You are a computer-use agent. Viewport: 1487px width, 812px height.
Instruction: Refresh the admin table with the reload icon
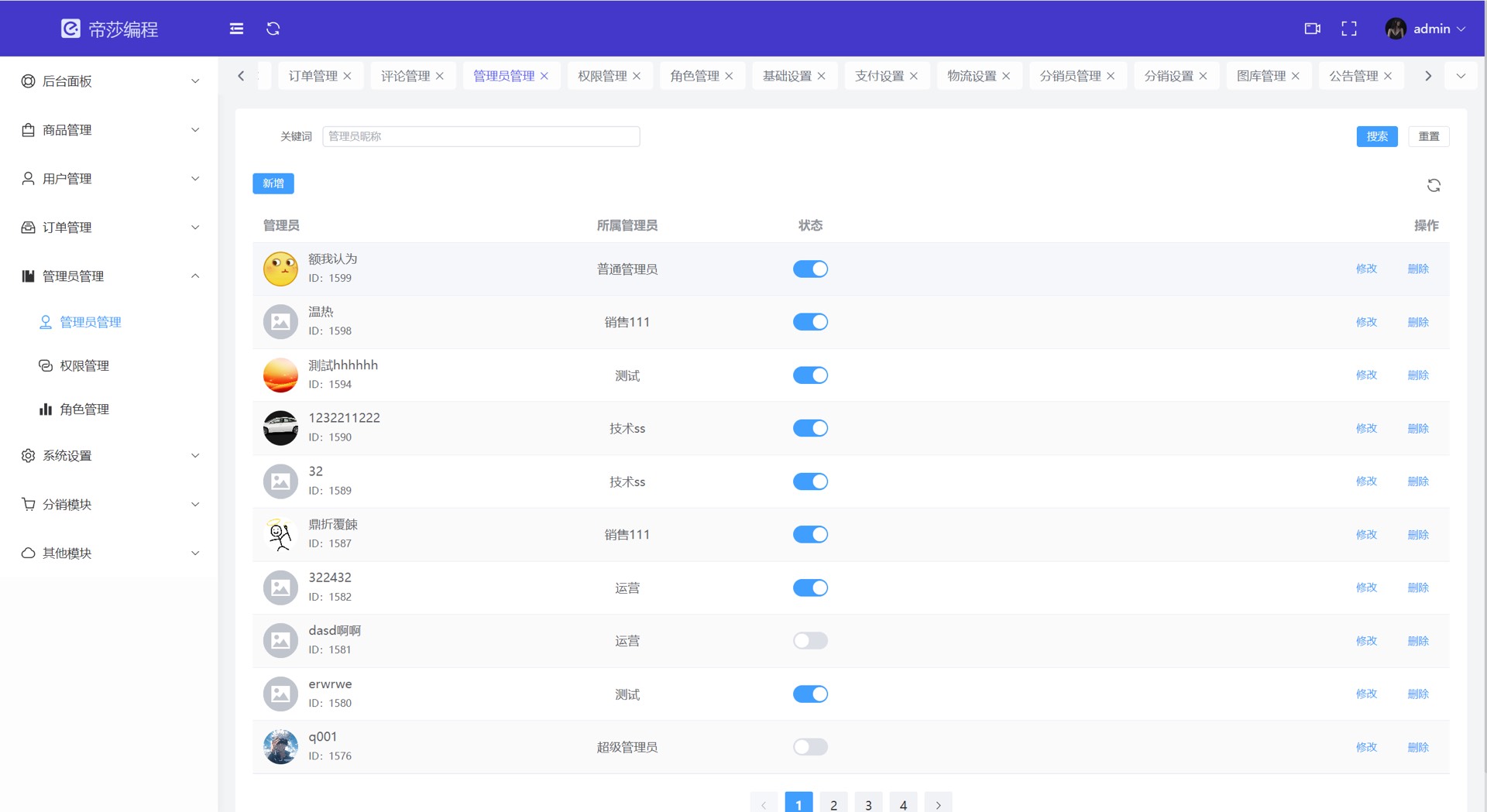tap(1434, 185)
